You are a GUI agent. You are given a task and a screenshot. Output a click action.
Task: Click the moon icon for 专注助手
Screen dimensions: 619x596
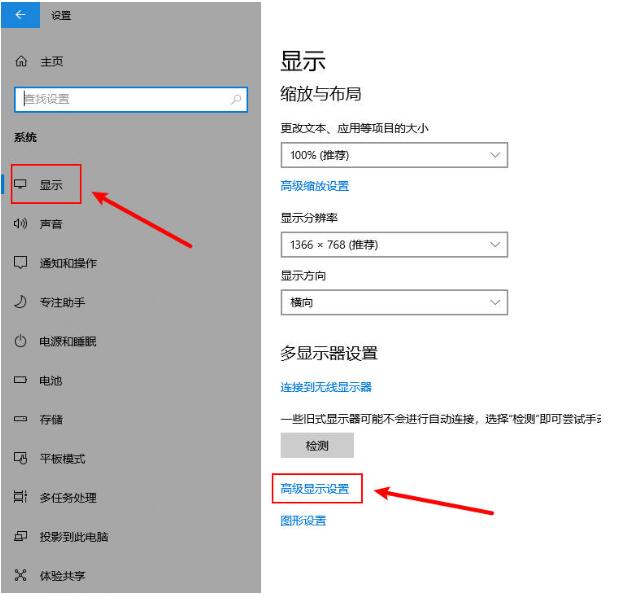[x=20, y=302]
